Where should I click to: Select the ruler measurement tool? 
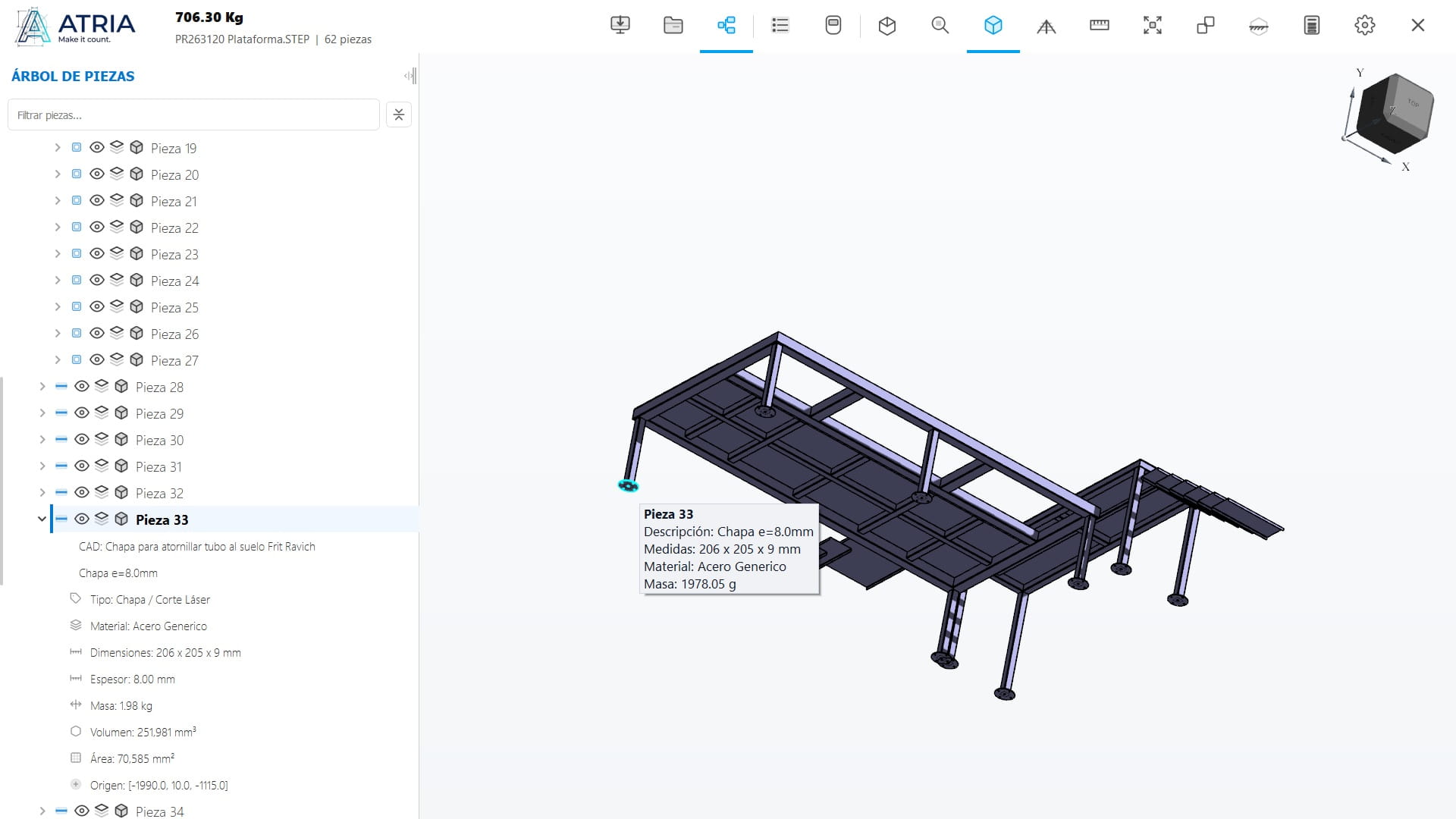[x=1100, y=25]
